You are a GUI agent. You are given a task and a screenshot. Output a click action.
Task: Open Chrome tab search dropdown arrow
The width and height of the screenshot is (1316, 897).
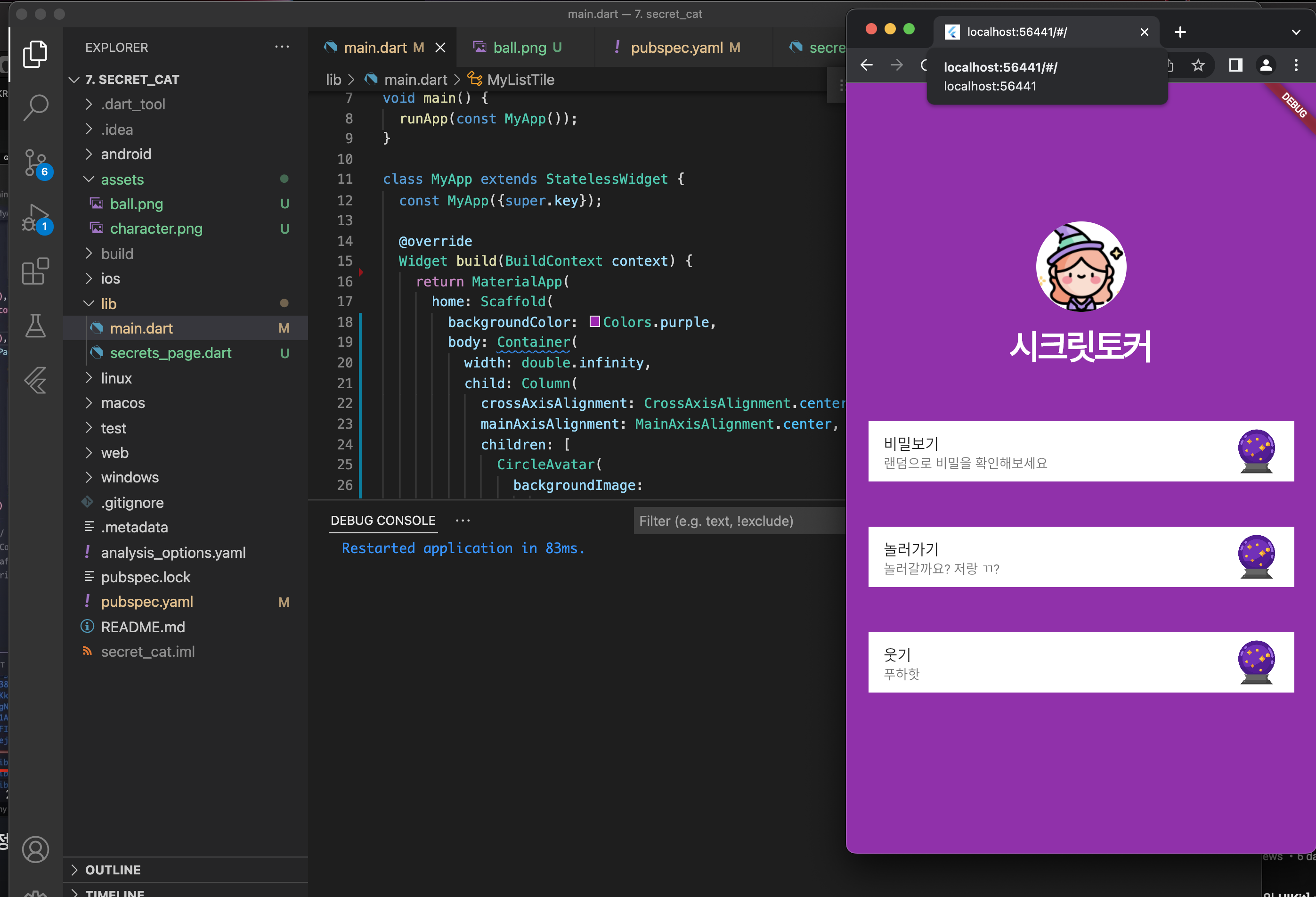1296,33
